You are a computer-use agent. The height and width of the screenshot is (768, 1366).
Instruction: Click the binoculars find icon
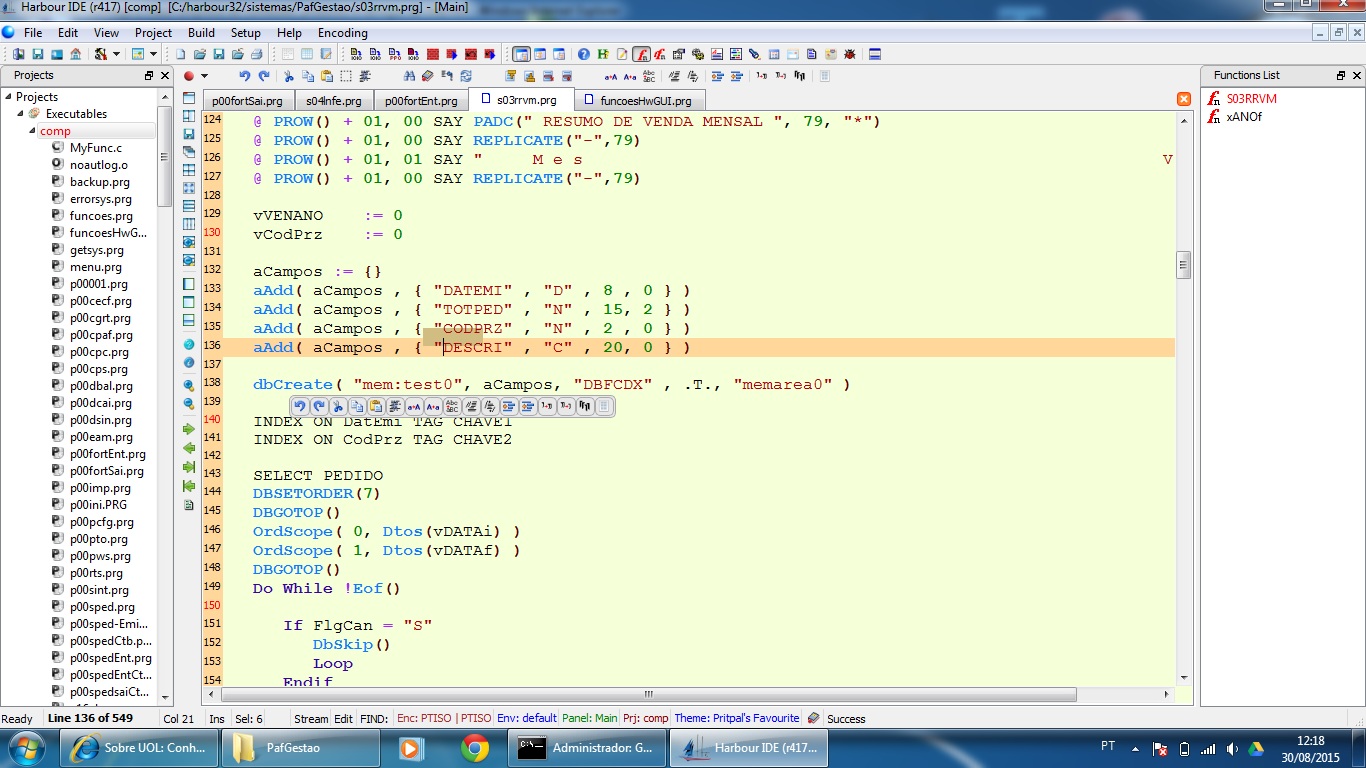[410, 76]
